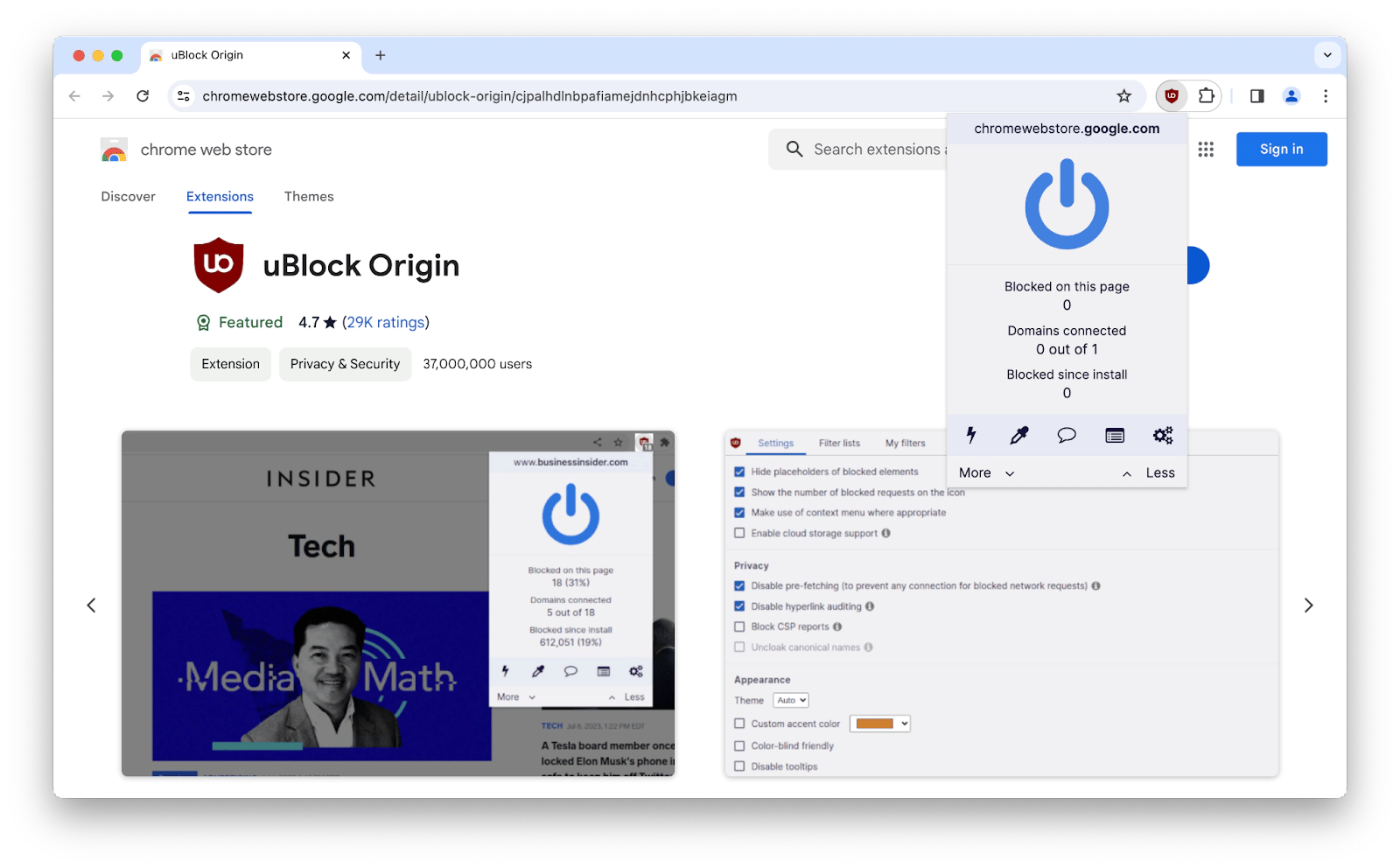
Task: Switch to the Discover tab
Action: coord(129,197)
